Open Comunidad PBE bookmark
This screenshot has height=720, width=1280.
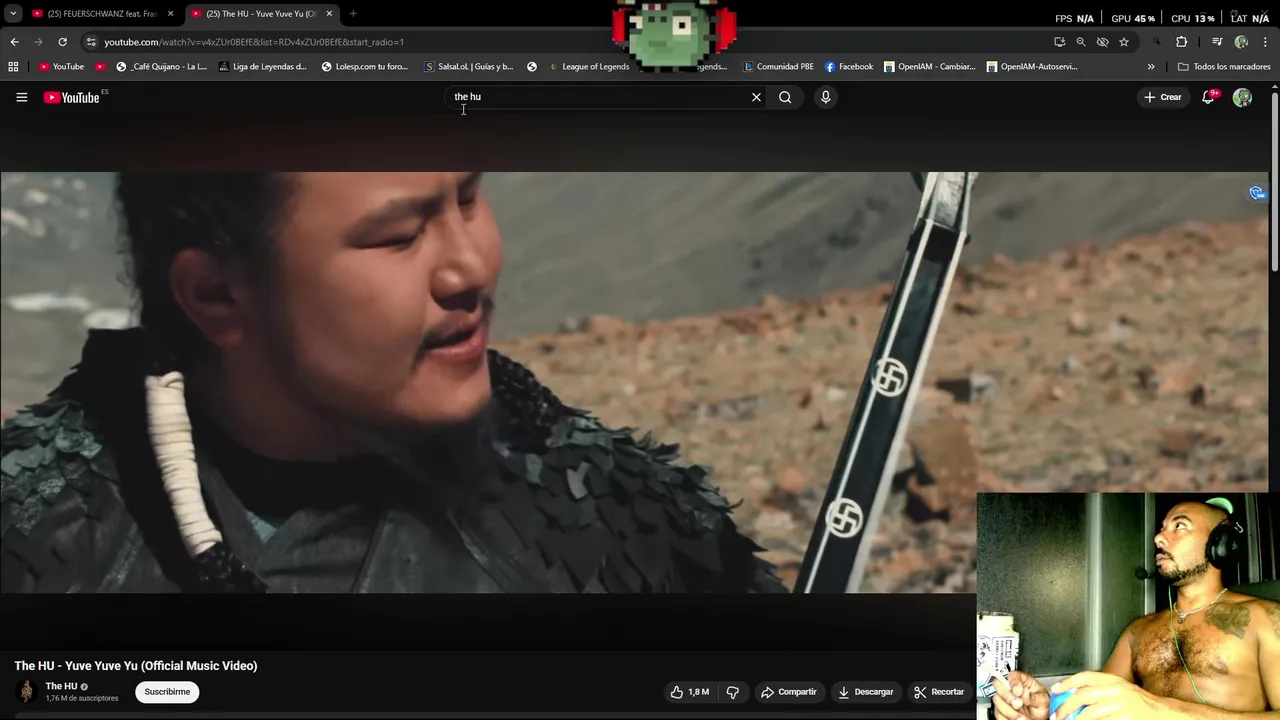778,67
